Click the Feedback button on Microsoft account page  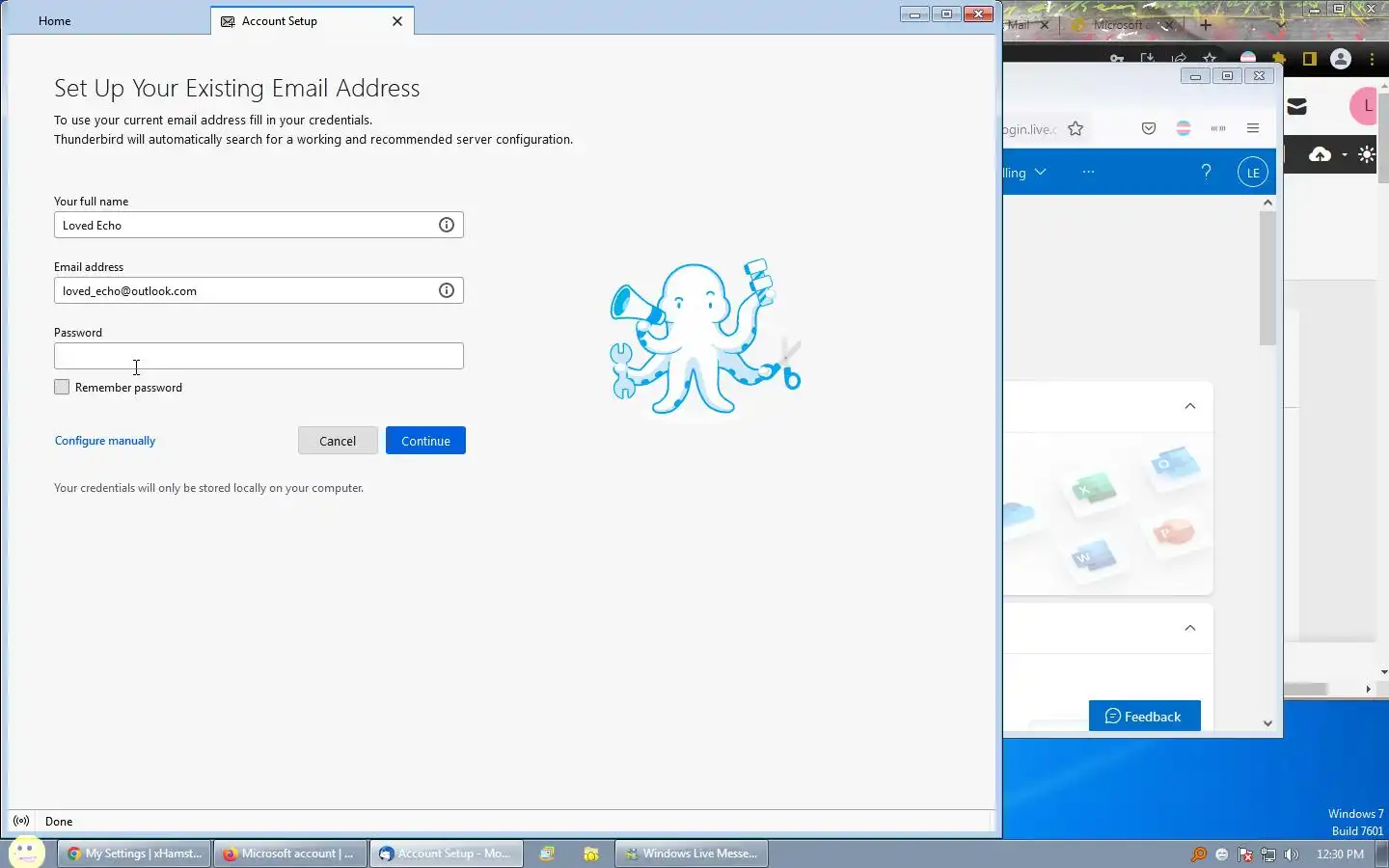click(1144, 716)
